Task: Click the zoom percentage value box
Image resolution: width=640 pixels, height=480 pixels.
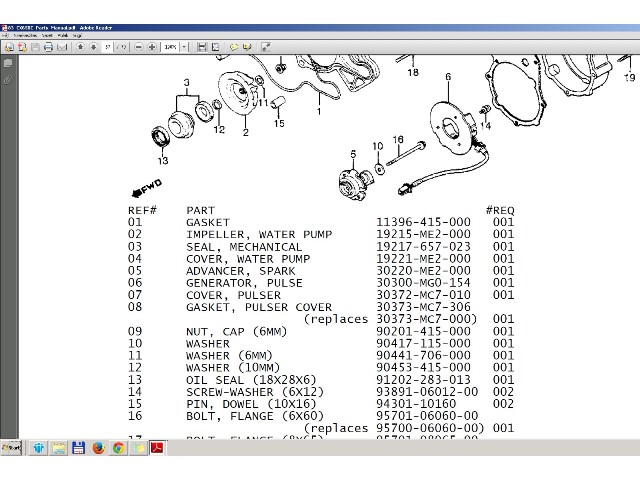Action: click(169, 47)
